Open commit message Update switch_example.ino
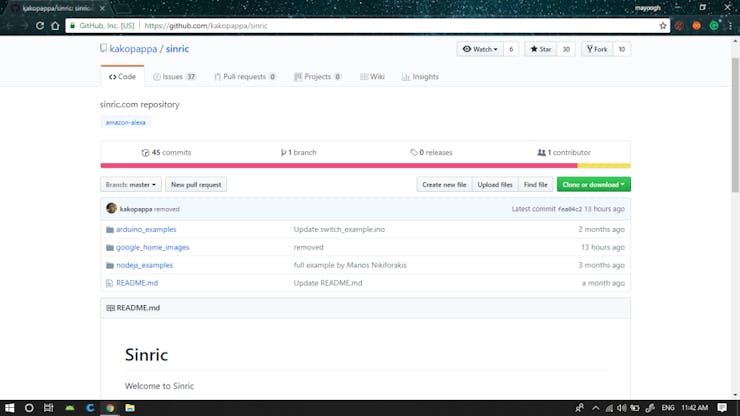 click(339, 229)
